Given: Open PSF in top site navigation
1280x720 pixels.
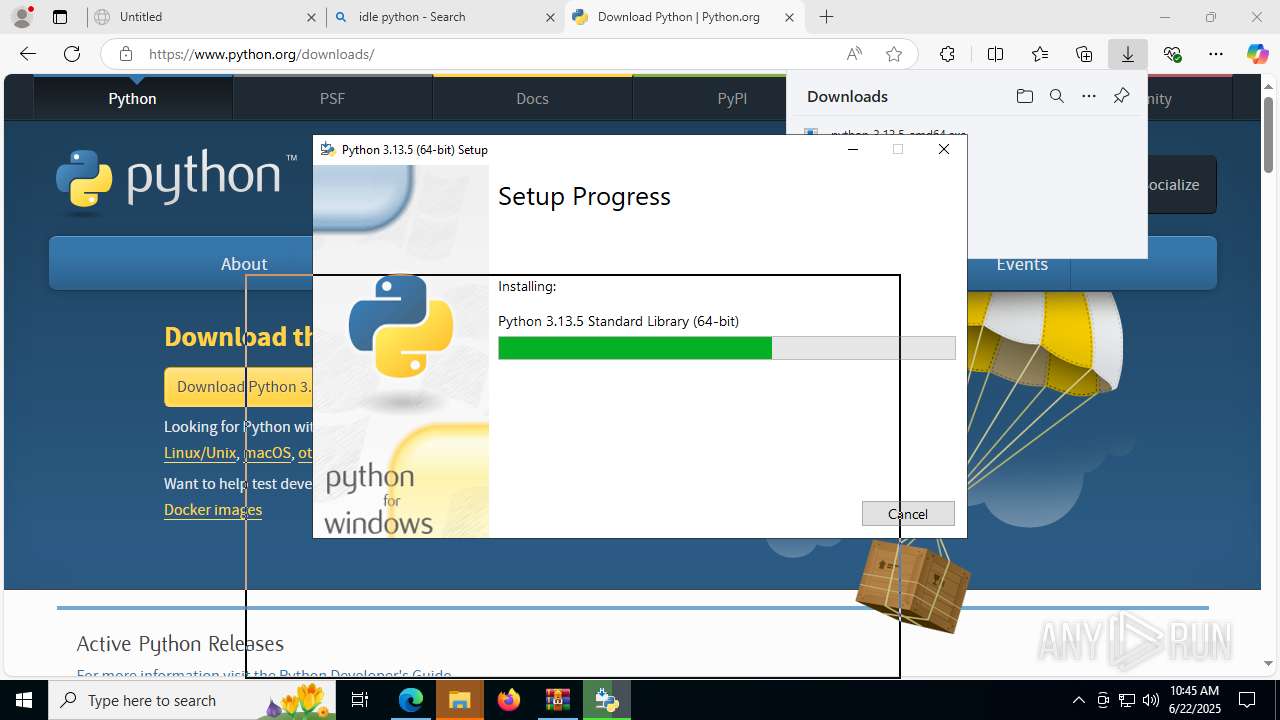Looking at the screenshot, I should coord(332,98).
